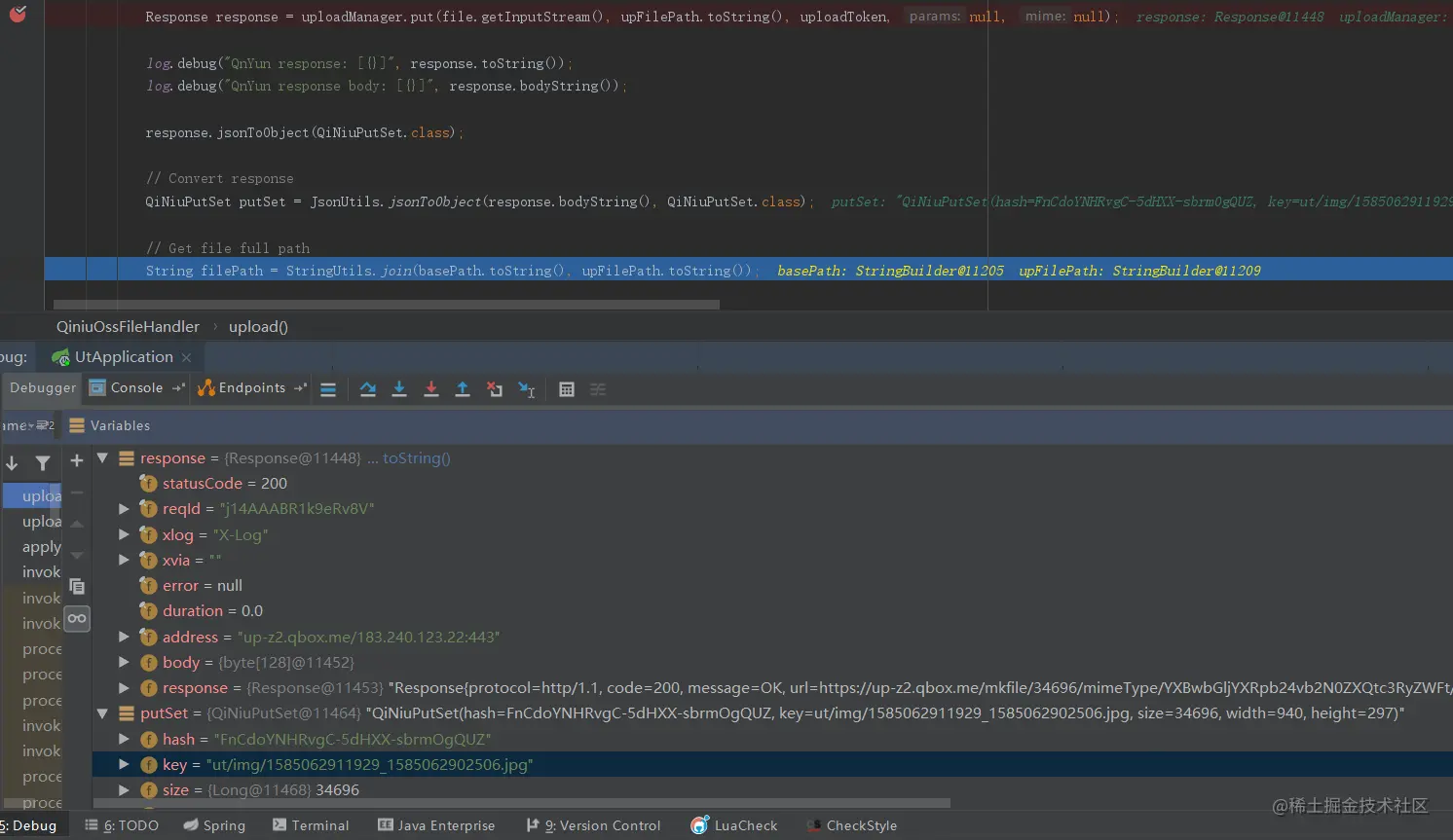This screenshot has width=1453, height=840.
Task: Click the Step Out icon
Action: click(x=463, y=389)
